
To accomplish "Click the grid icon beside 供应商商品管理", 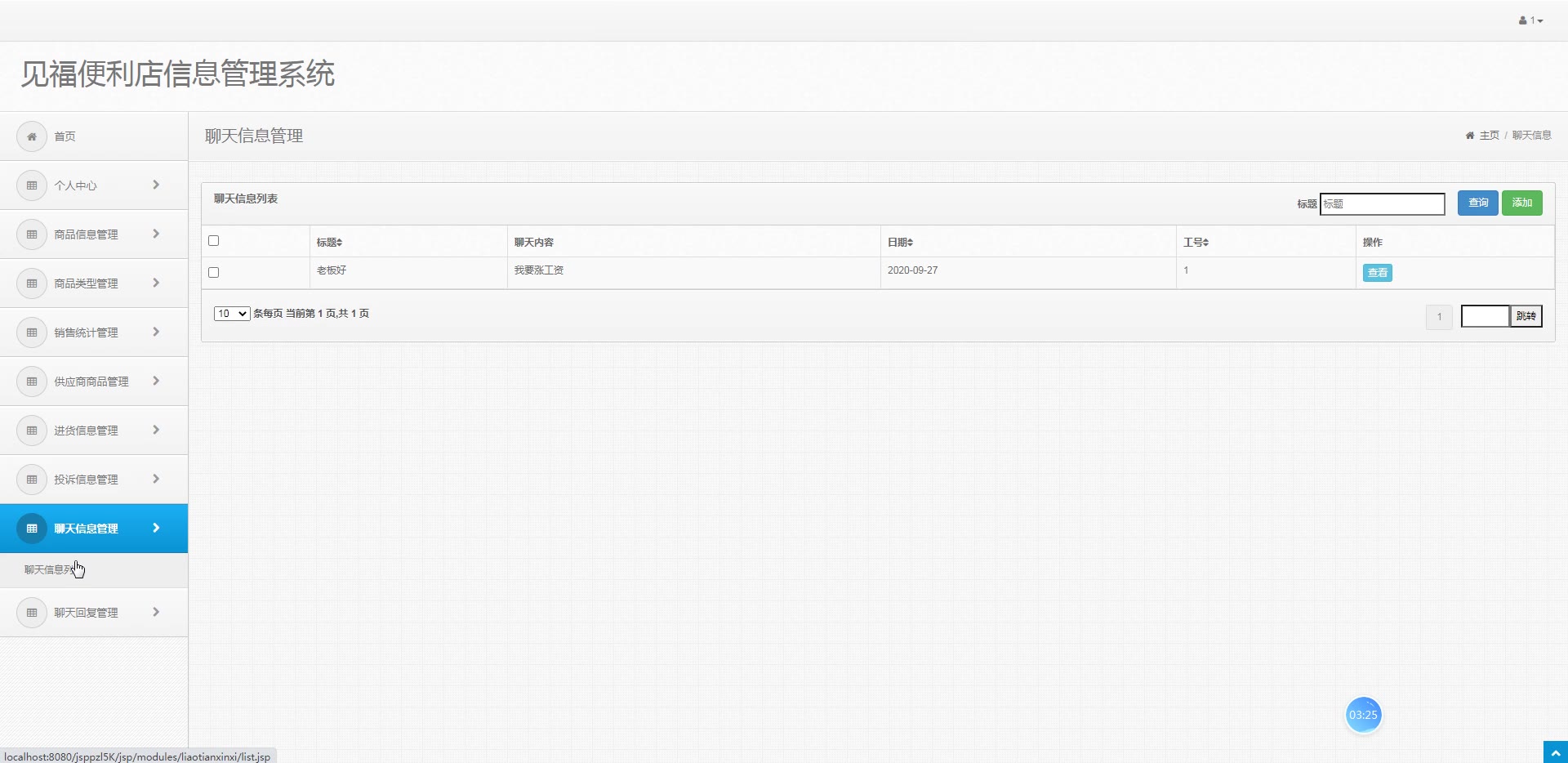I will [32, 381].
